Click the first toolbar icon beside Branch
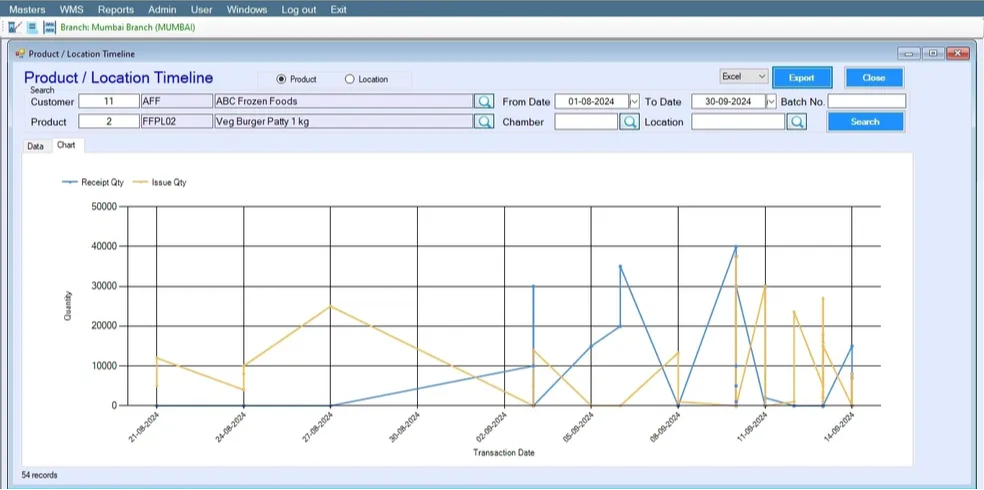 click(15, 27)
